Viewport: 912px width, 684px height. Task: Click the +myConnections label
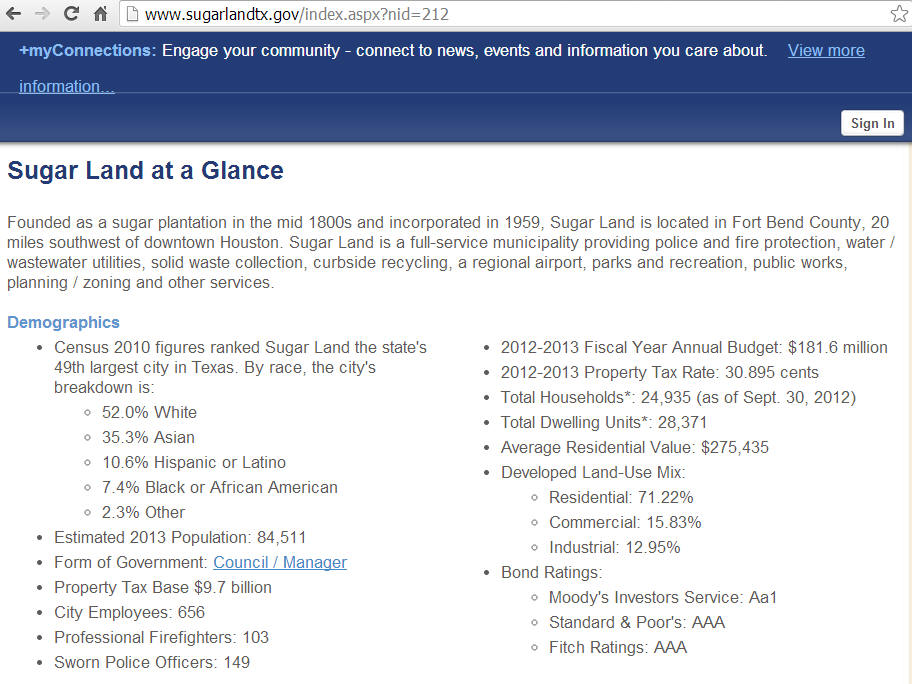point(87,51)
